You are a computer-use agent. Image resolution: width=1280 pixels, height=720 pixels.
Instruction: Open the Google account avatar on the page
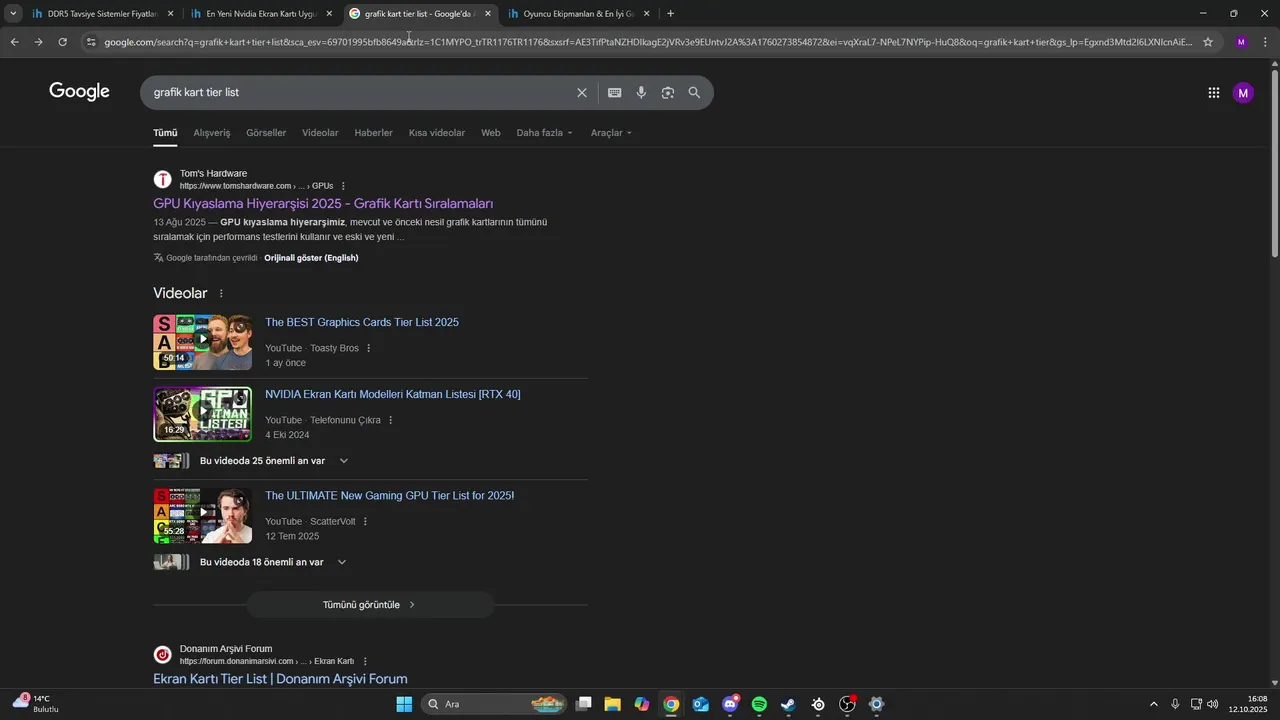pos(1243,93)
